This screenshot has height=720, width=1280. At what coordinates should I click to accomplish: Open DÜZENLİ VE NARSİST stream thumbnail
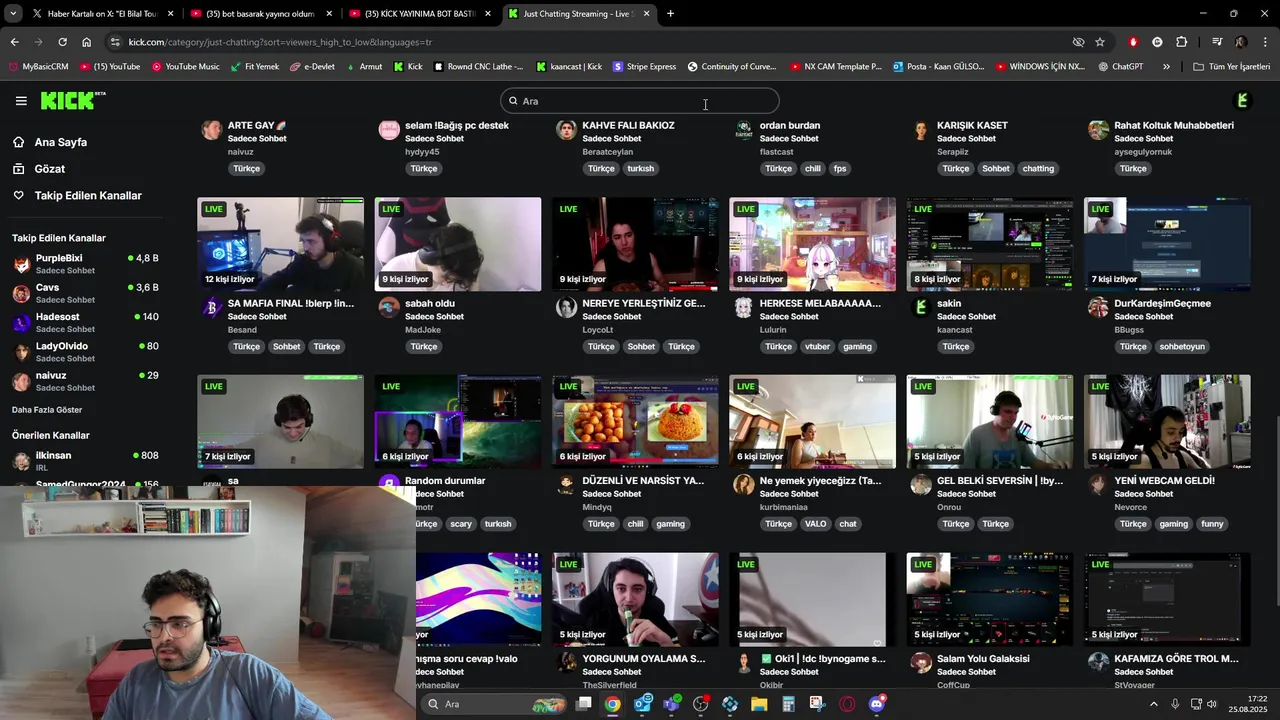(x=635, y=421)
